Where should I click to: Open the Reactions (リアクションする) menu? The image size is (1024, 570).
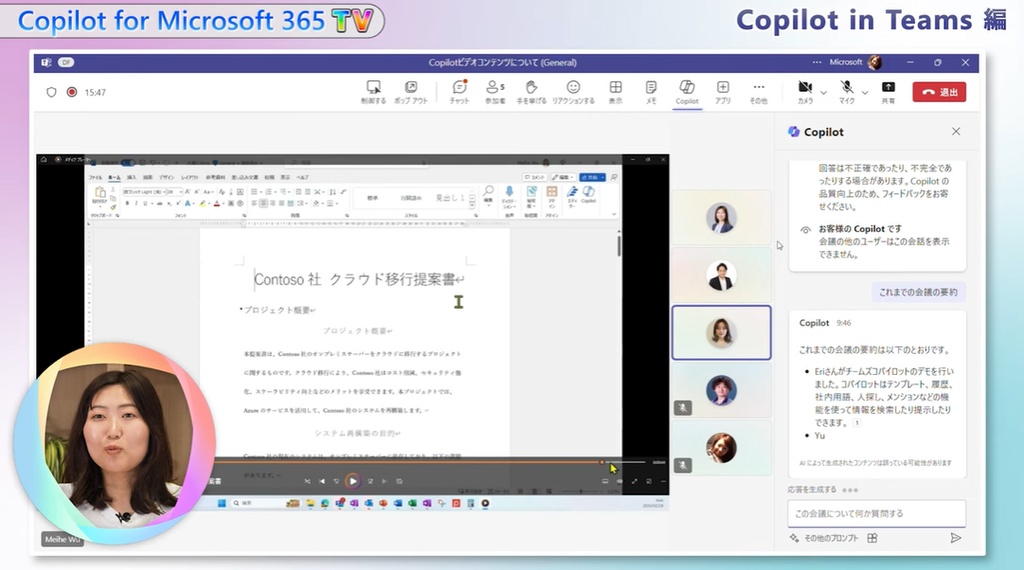(573, 92)
